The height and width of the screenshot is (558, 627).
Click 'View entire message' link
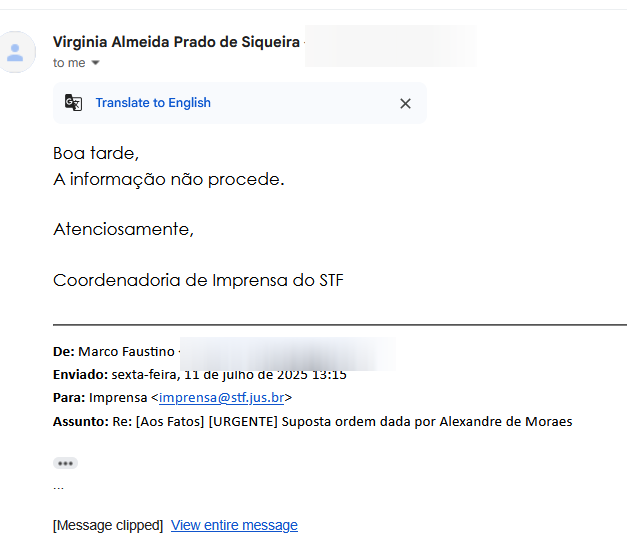pyautogui.click(x=234, y=525)
